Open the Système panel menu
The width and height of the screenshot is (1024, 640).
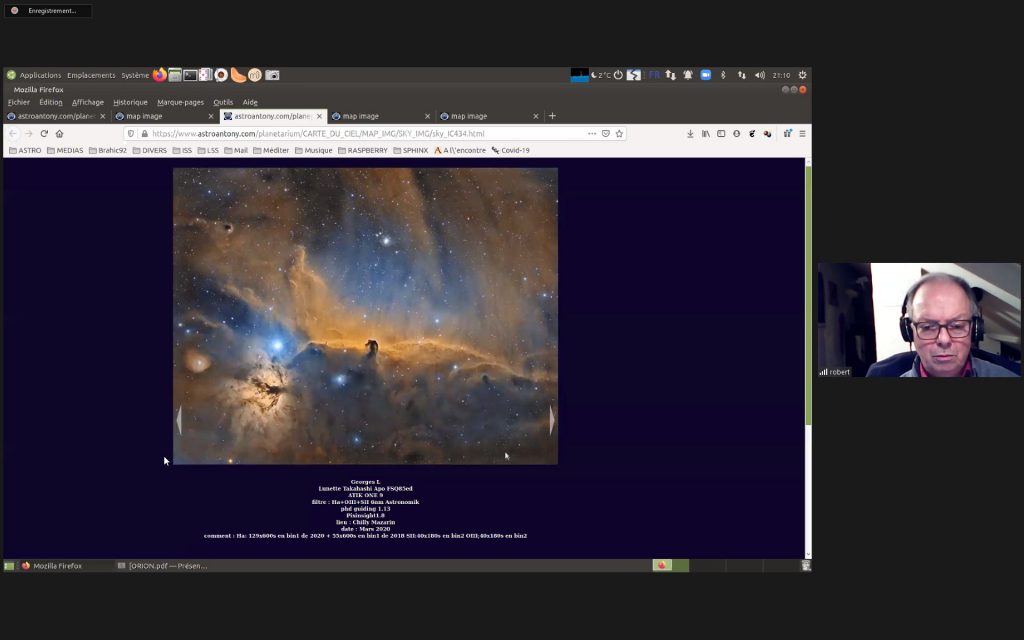pos(135,75)
